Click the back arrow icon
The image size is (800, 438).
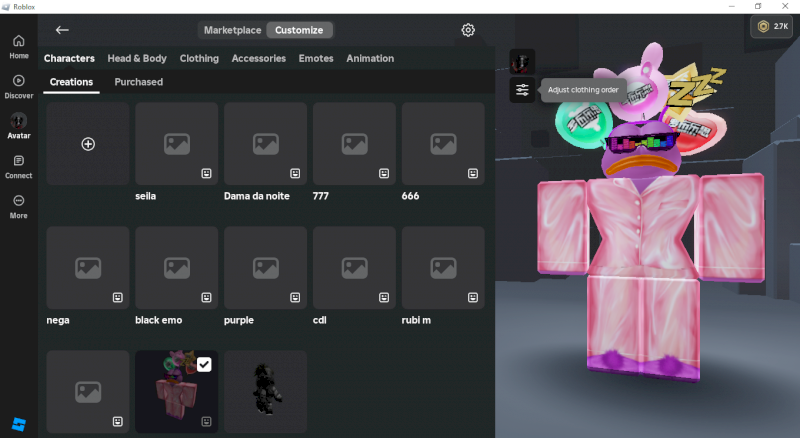pyautogui.click(x=62, y=30)
